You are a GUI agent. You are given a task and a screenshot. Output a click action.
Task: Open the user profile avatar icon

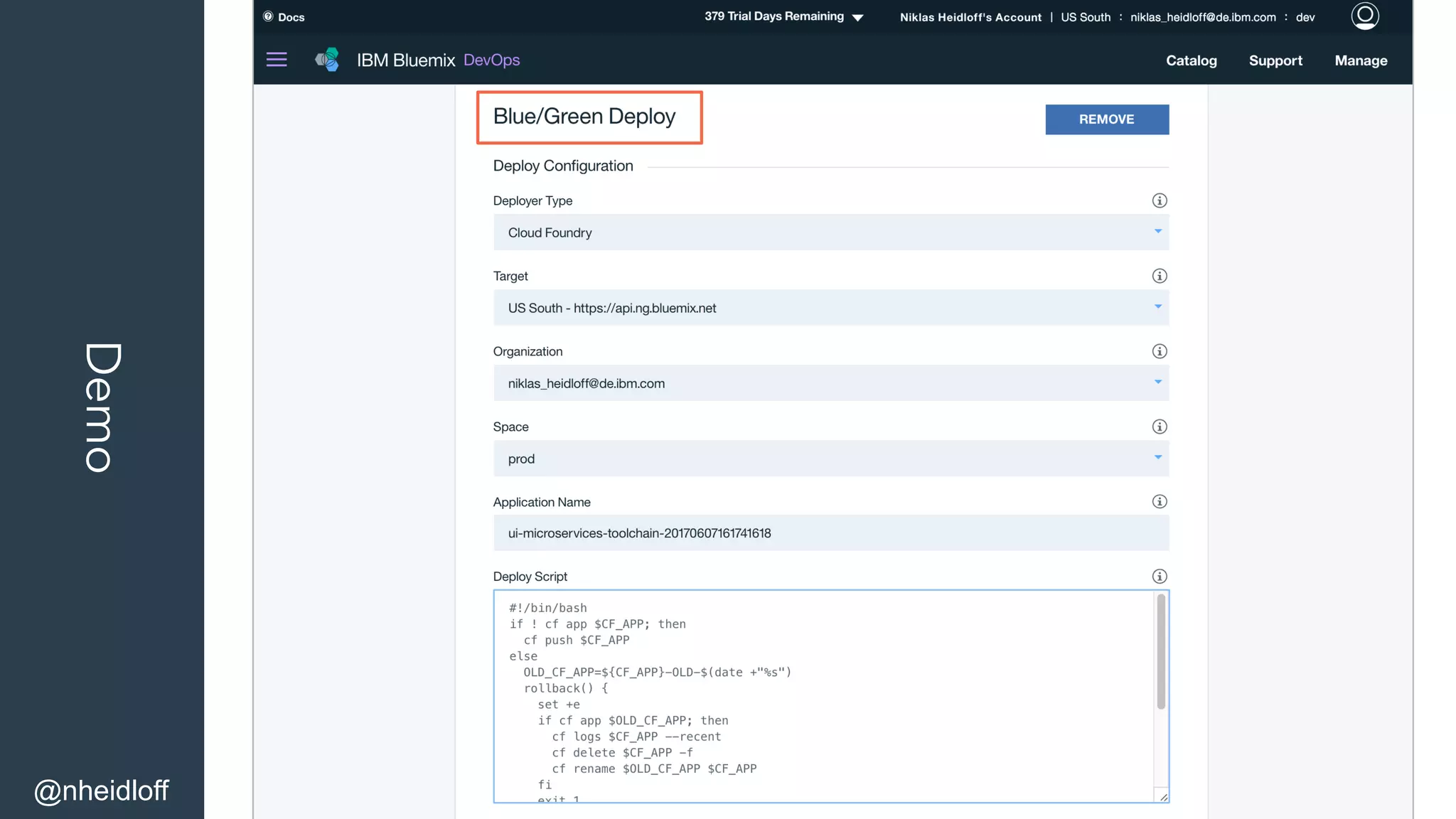click(1364, 16)
